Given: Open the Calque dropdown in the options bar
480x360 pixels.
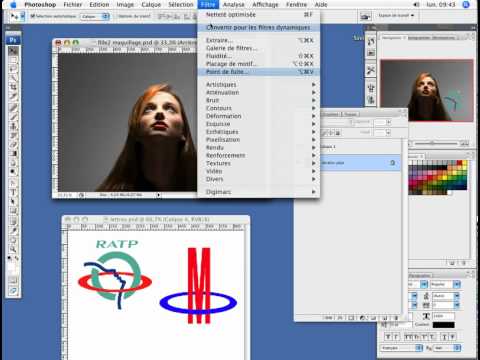Looking at the screenshot, I should pos(95,16).
